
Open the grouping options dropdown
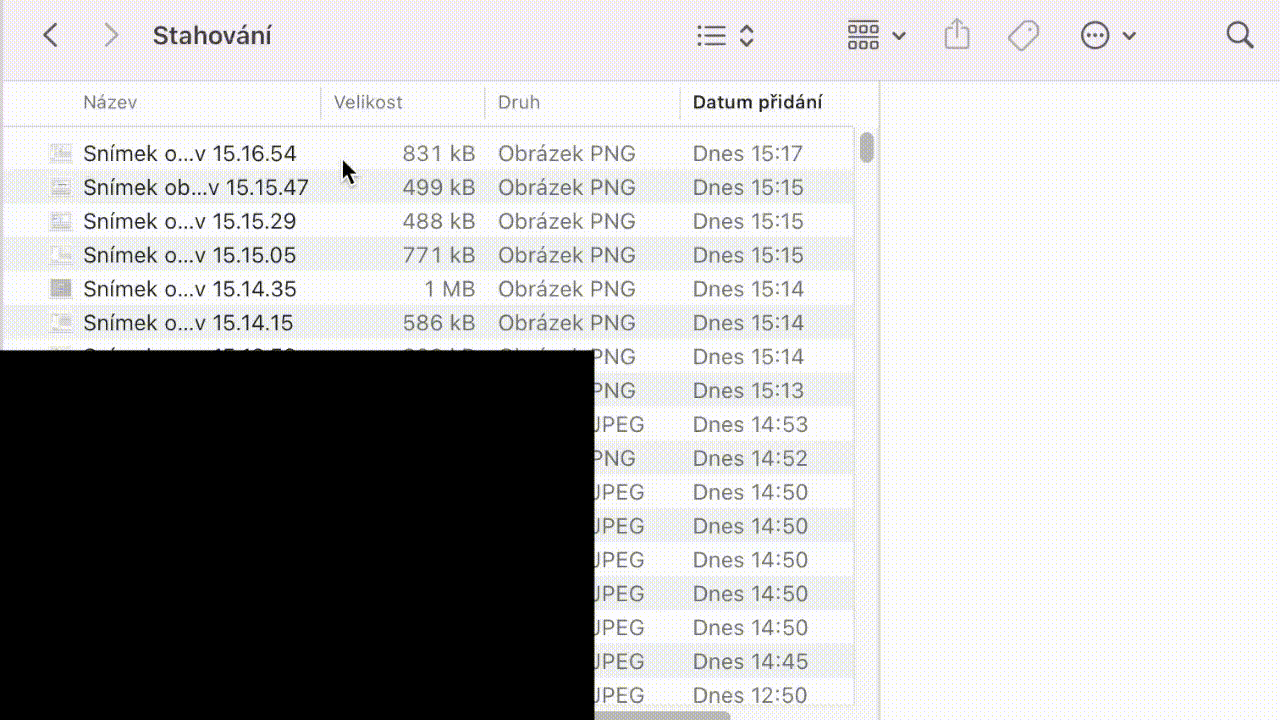tap(876, 36)
